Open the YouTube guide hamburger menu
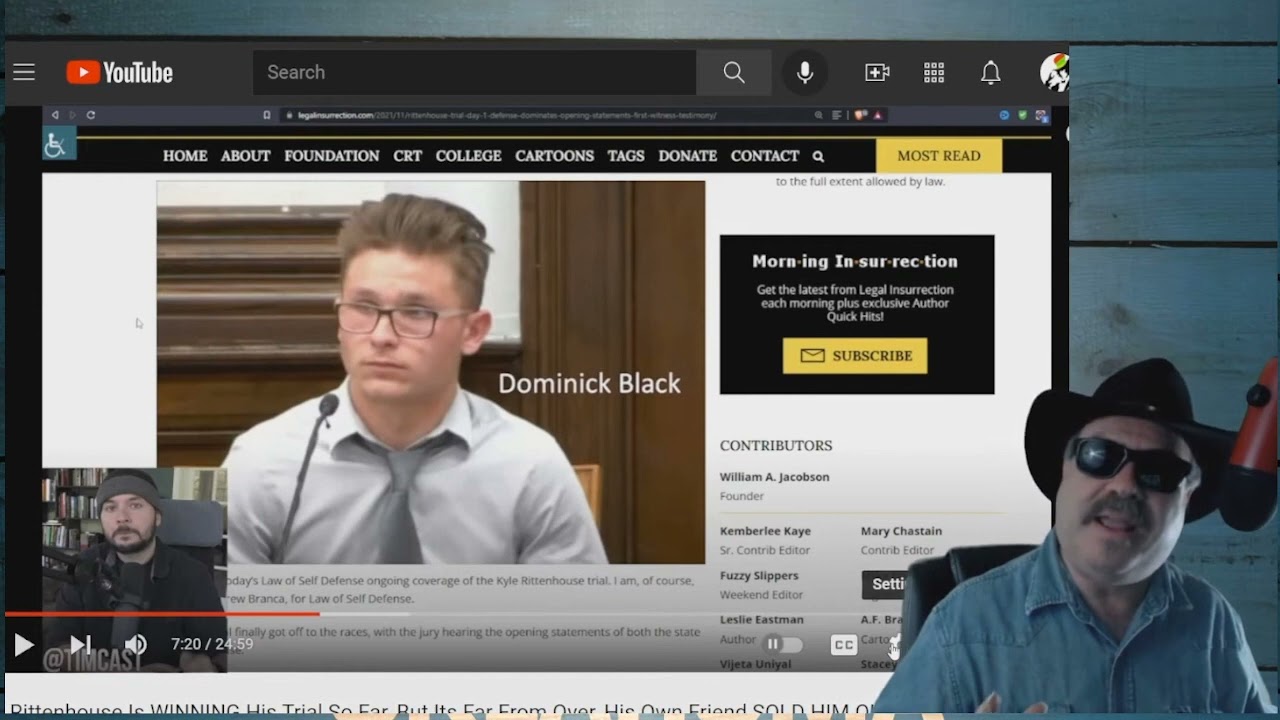Viewport: 1280px width, 720px height. (24, 72)
